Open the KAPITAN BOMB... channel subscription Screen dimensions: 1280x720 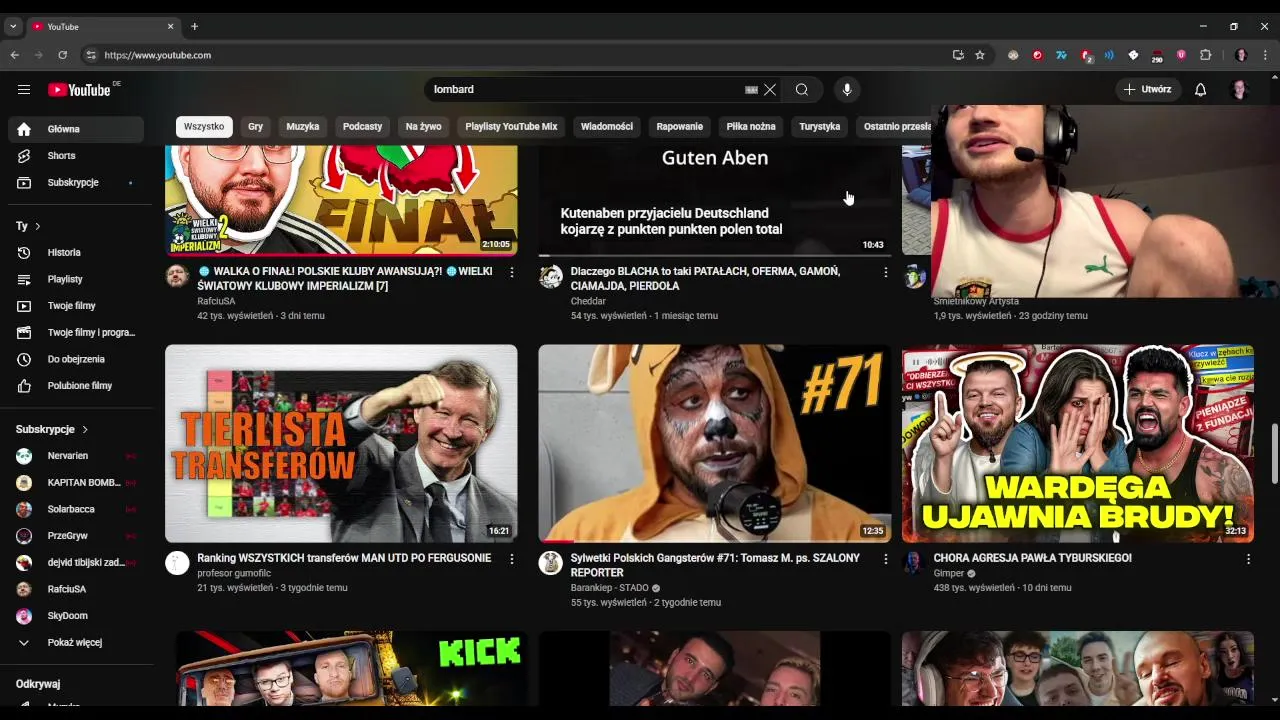76,483
